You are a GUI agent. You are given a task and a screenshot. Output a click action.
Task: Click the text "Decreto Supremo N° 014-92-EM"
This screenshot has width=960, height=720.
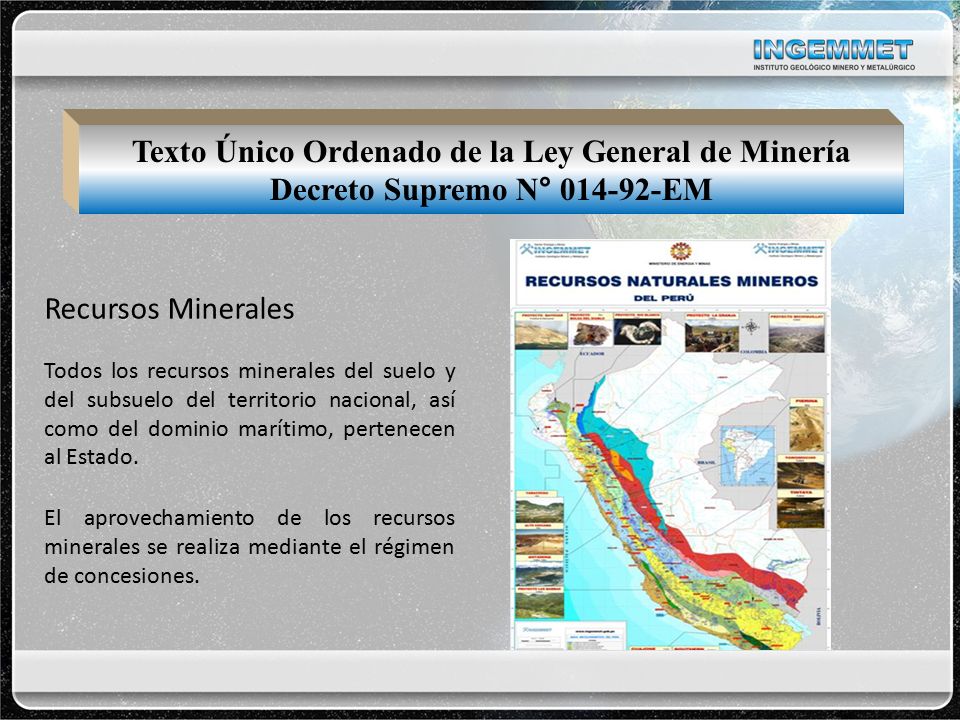(491, 189)
